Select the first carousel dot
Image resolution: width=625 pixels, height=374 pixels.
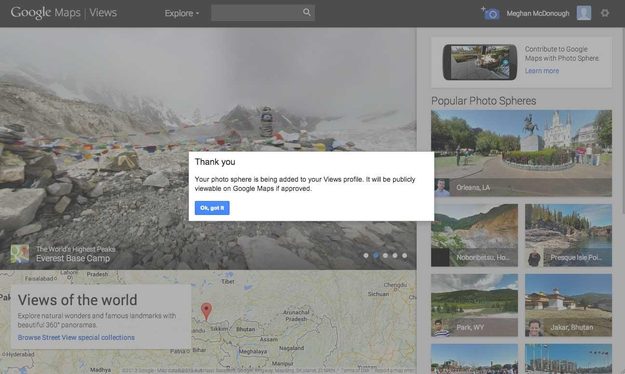pos(366,256)
